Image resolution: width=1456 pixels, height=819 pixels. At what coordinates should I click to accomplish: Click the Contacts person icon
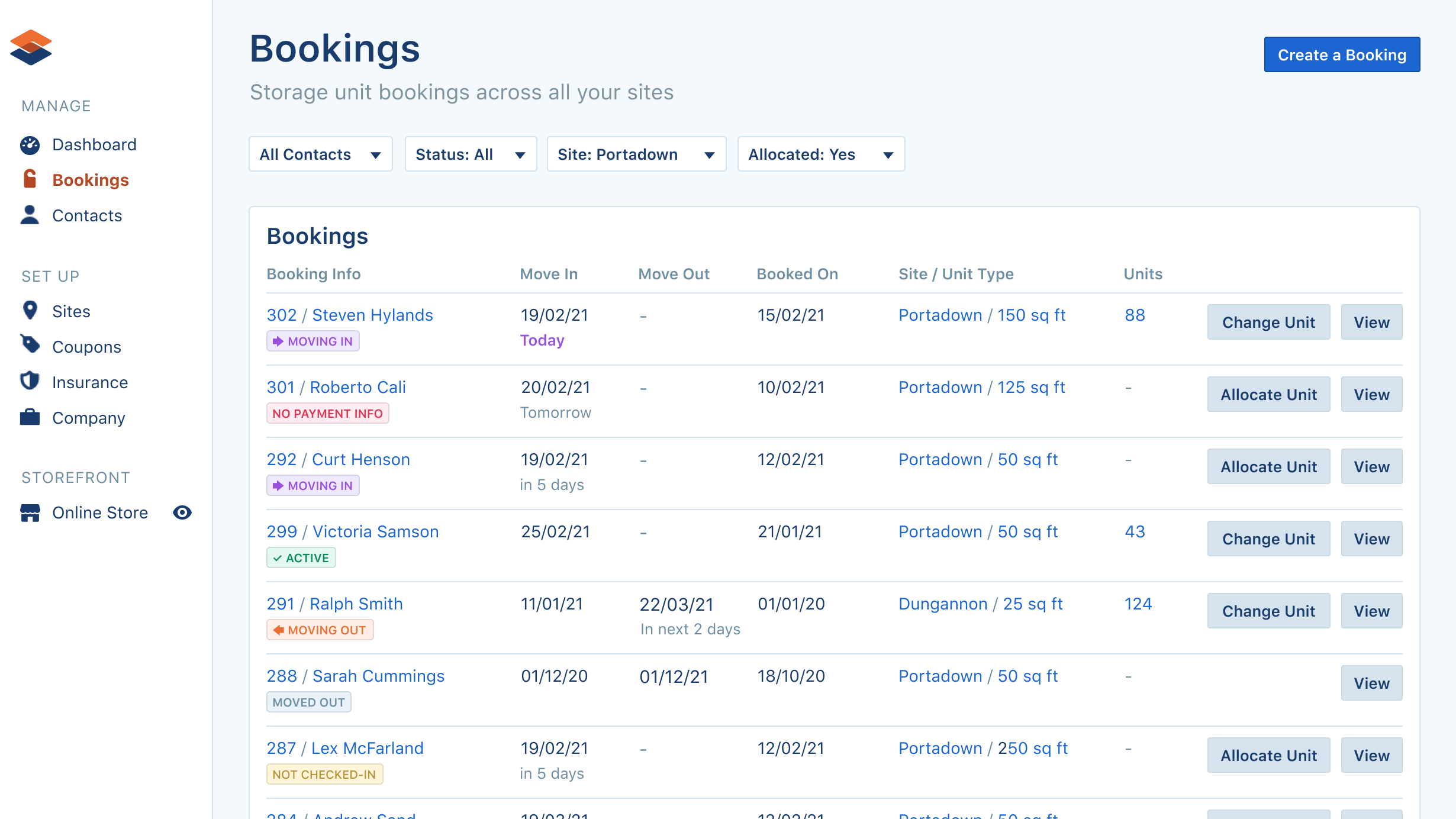coord(30,215)
